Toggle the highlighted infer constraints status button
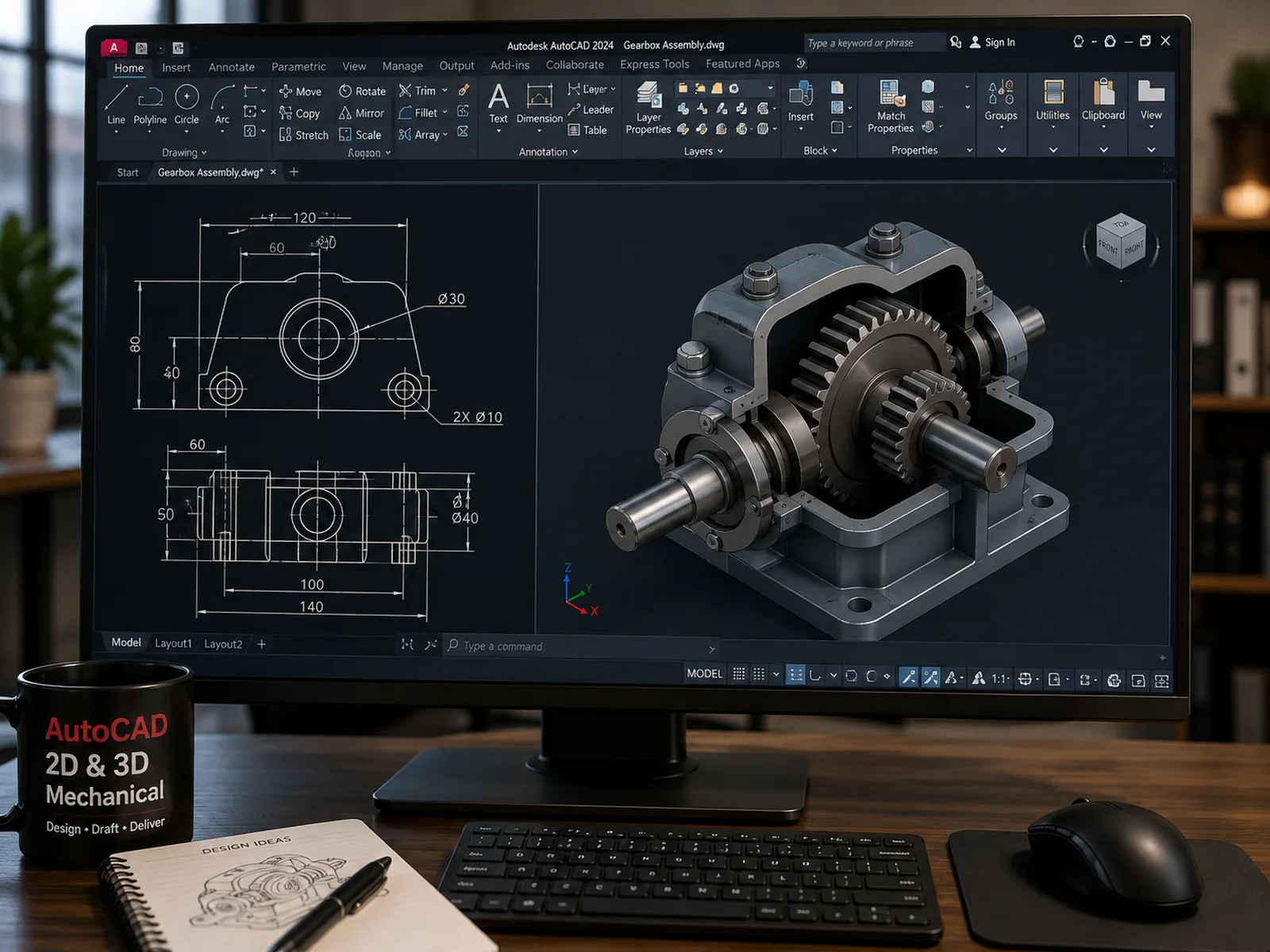This screenshot has width=1270, height=952. pyautogui.click(x=795, y=675)
